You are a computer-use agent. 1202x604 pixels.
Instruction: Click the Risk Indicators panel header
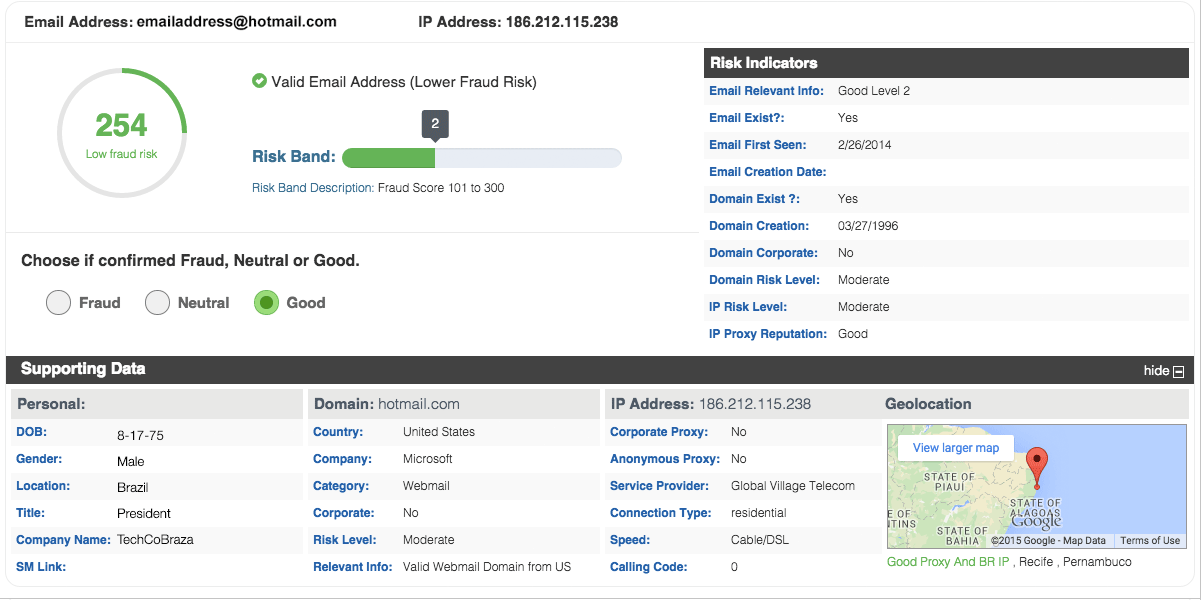coord(764,63)
